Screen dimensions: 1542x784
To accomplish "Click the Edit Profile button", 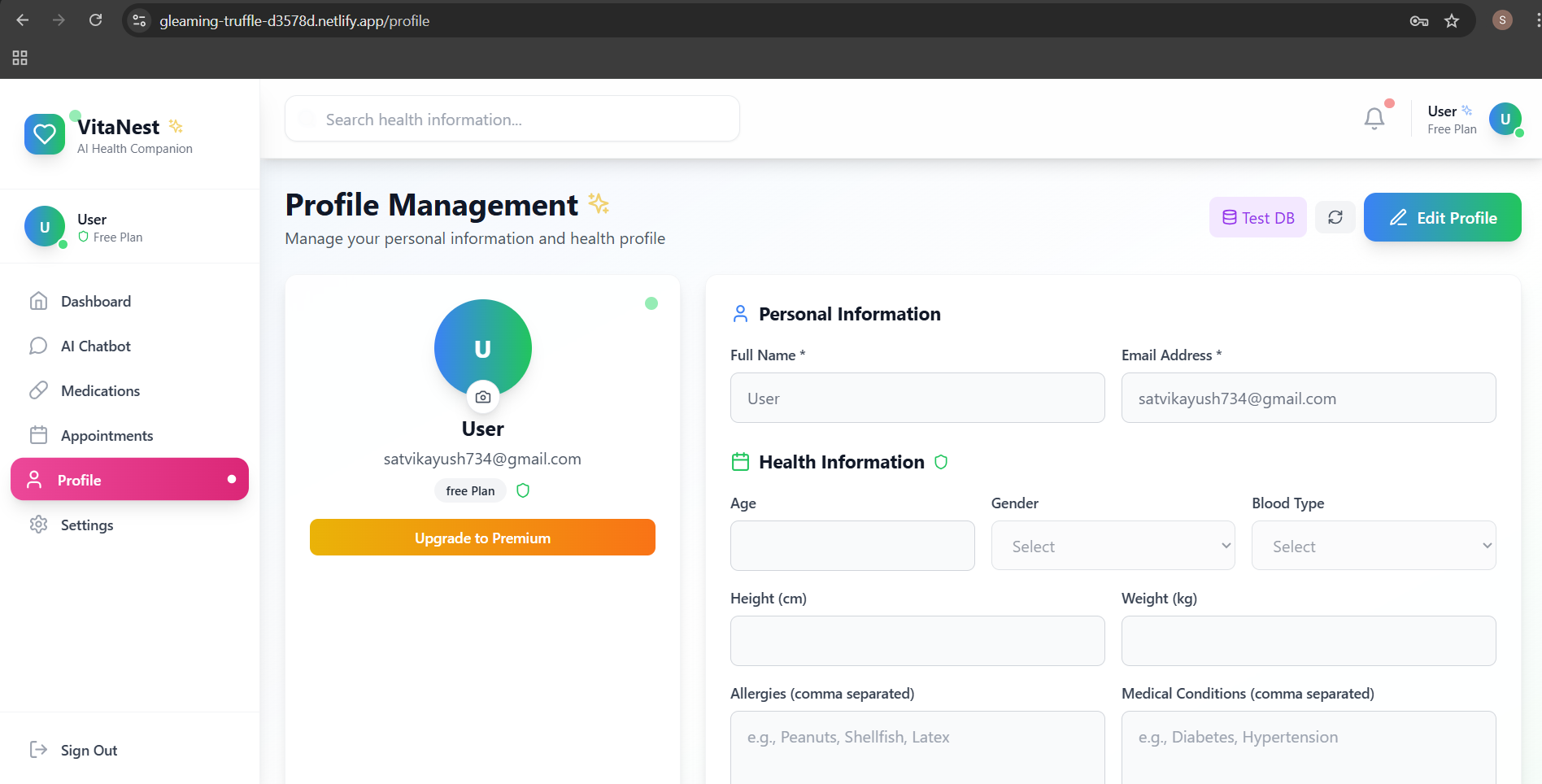I will click(x=1442, y=217).
